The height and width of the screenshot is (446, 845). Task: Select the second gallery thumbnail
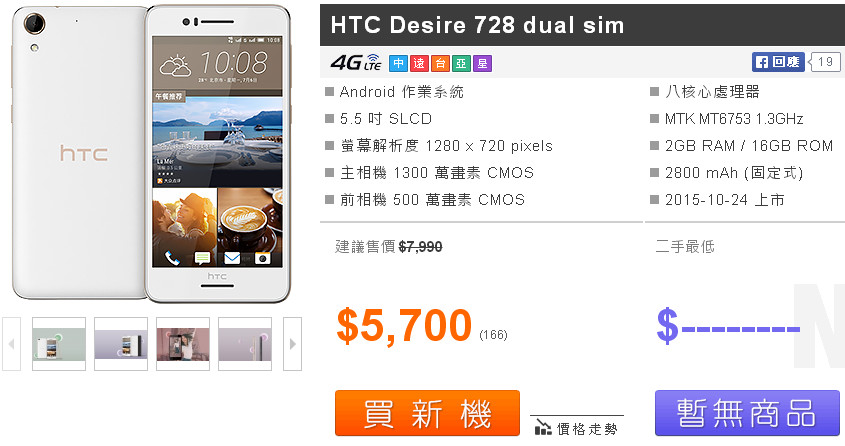pyautogui.click(x=121, y=344)
